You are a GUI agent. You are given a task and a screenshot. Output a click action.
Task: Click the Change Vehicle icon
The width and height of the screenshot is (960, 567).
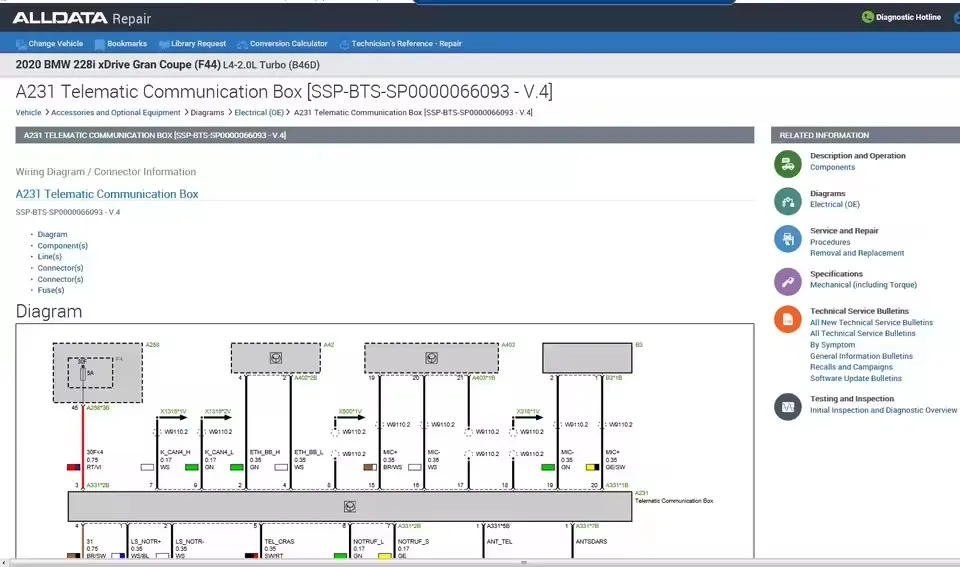(21, 44)
